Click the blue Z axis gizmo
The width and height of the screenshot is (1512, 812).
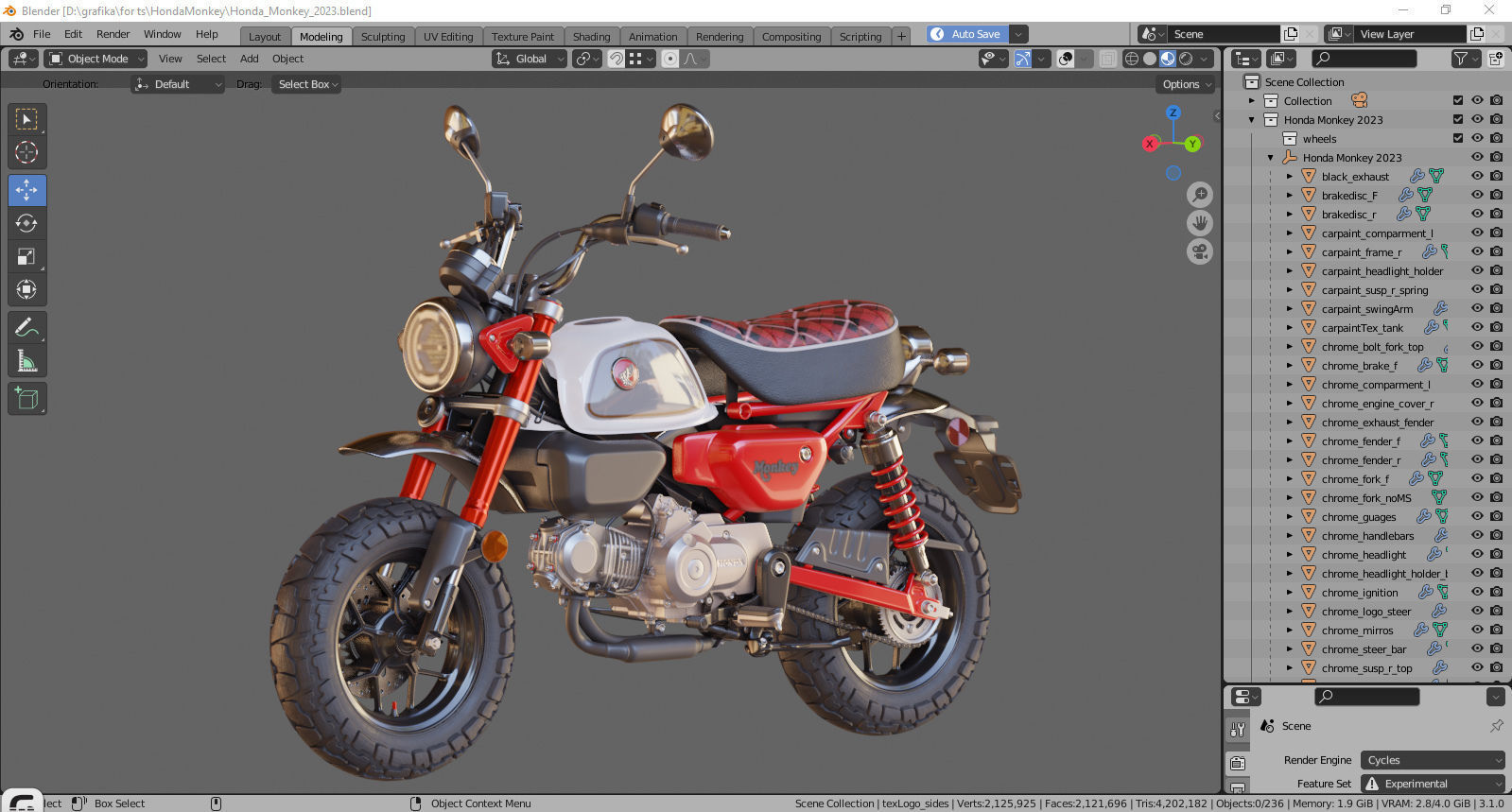click(x=1173, y=112)
